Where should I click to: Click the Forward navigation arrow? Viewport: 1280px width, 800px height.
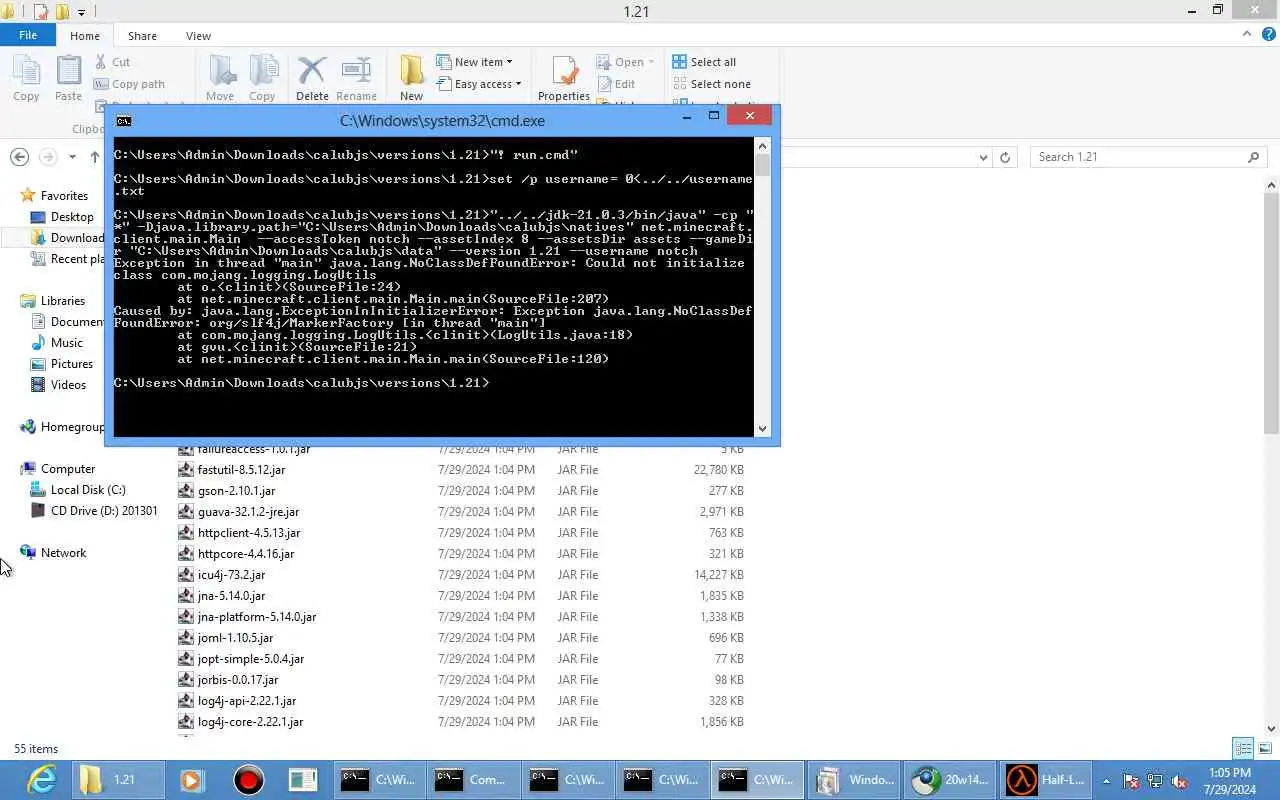(48, 157)
